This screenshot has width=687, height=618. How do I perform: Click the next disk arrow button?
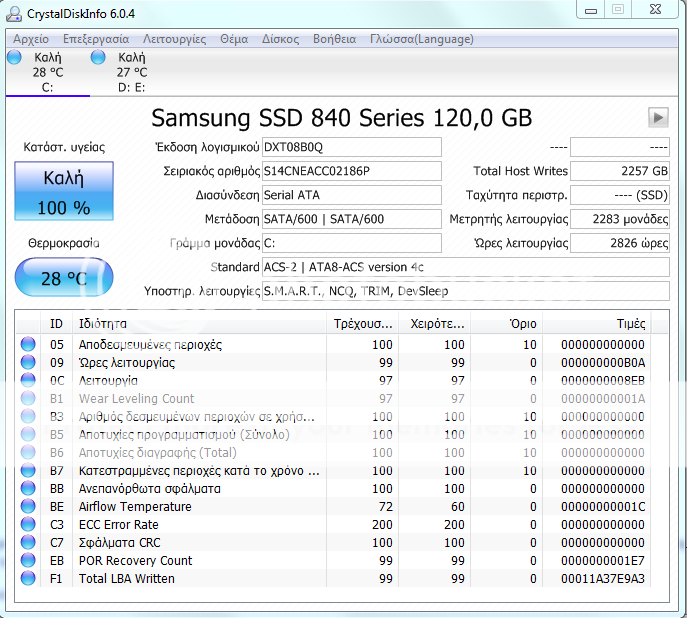click(657, 117)
